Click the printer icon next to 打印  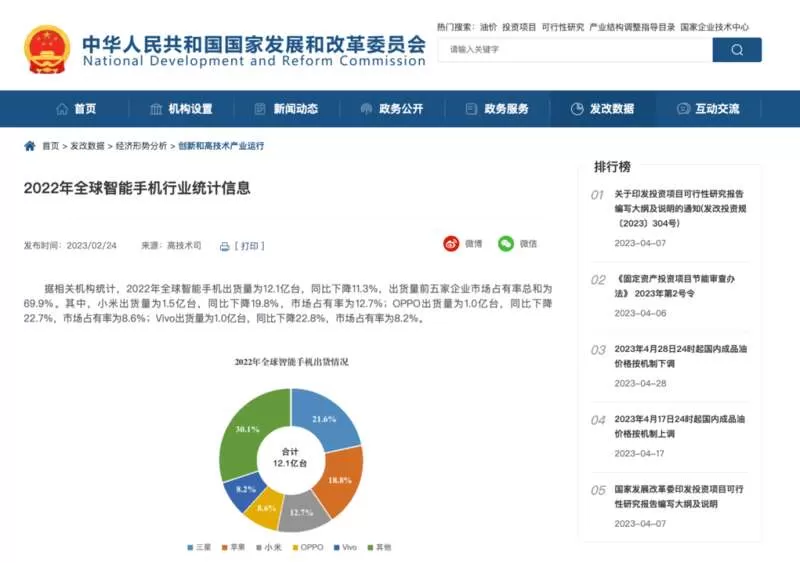(x=224, y=247)
